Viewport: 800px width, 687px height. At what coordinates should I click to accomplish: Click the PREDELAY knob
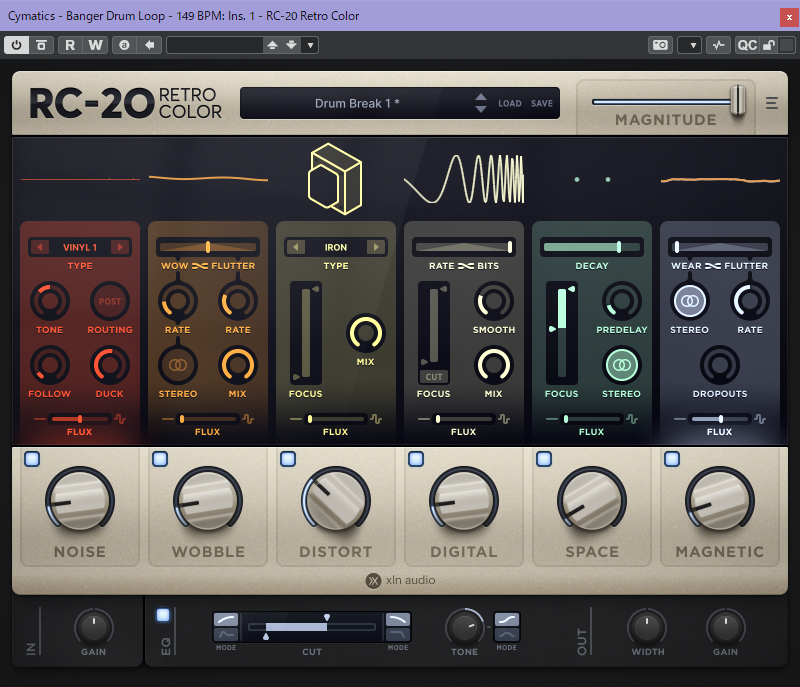(x=621, y=301)
